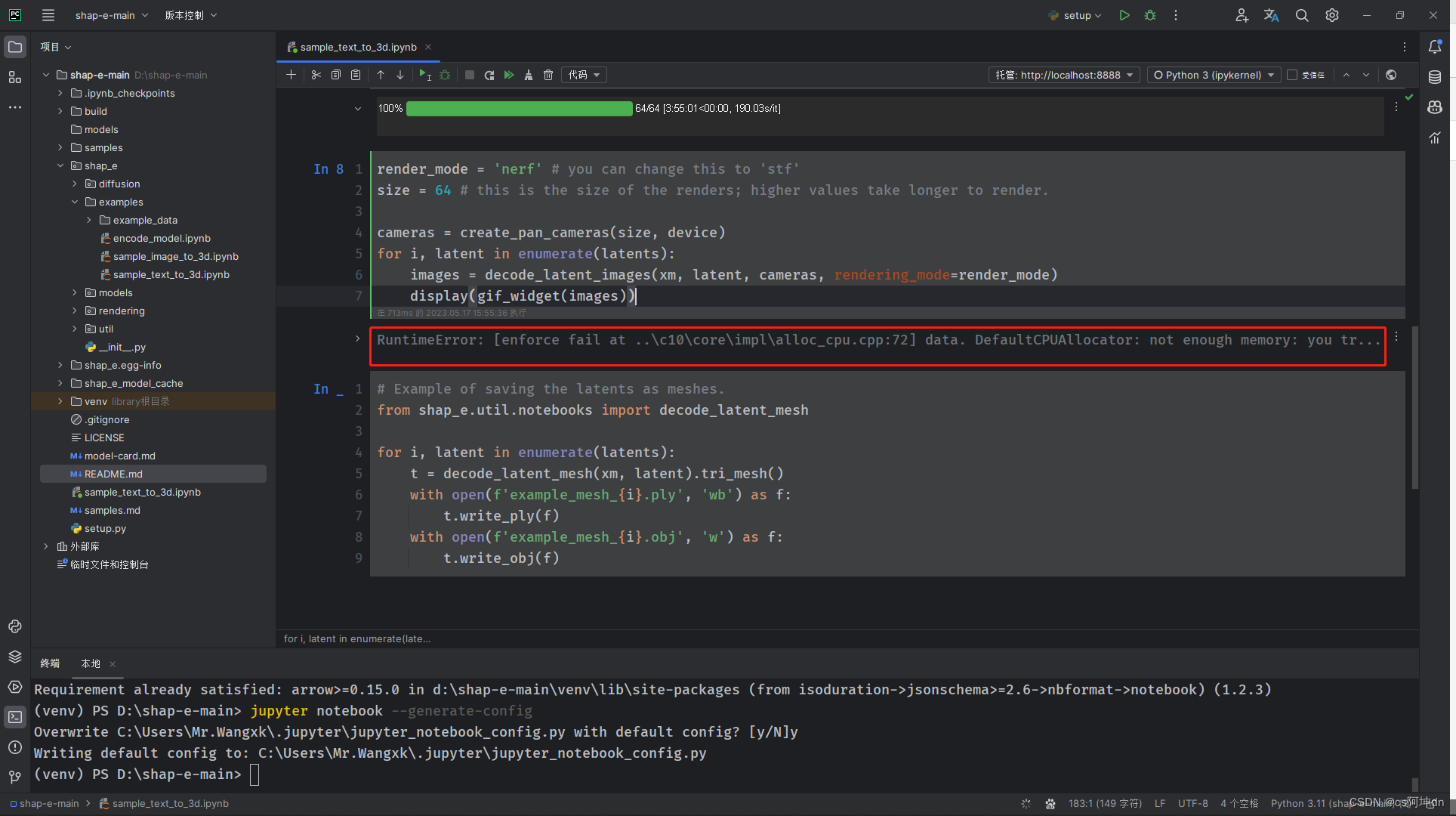Click the Delete Cell icon in toolbar
Screen dimensions: 1456x816
click(548, 75)
